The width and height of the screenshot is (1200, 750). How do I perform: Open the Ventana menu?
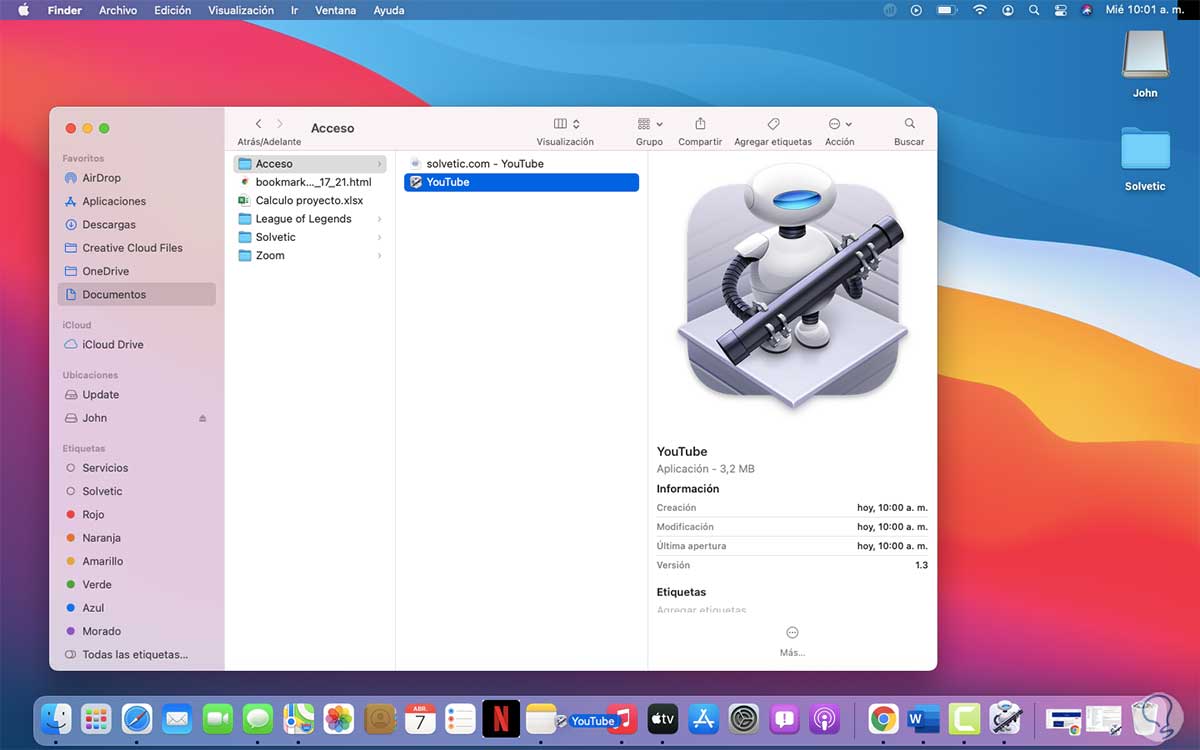(336, 10)
